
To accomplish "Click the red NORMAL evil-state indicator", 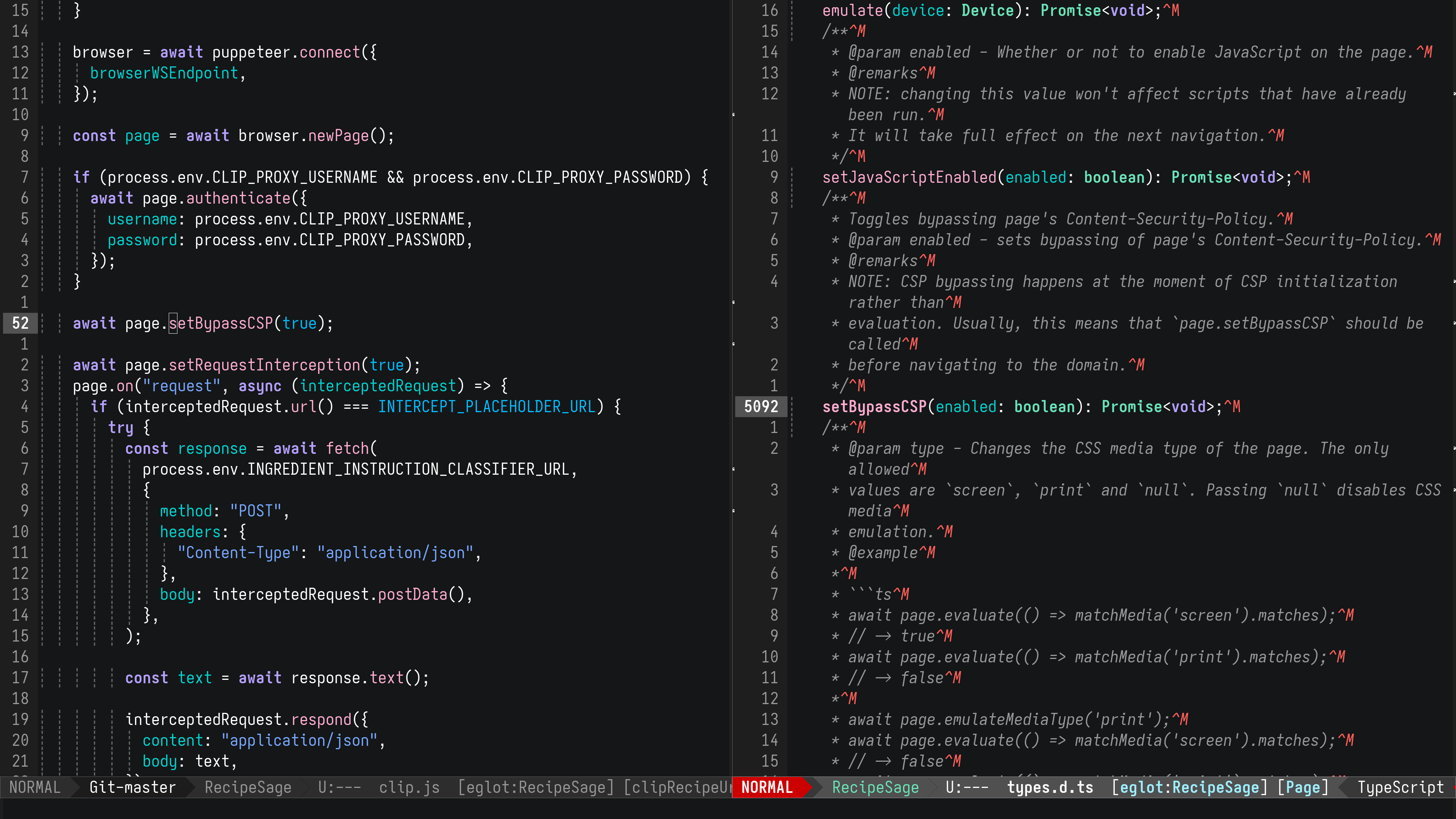I will click(x=766, y=788).
